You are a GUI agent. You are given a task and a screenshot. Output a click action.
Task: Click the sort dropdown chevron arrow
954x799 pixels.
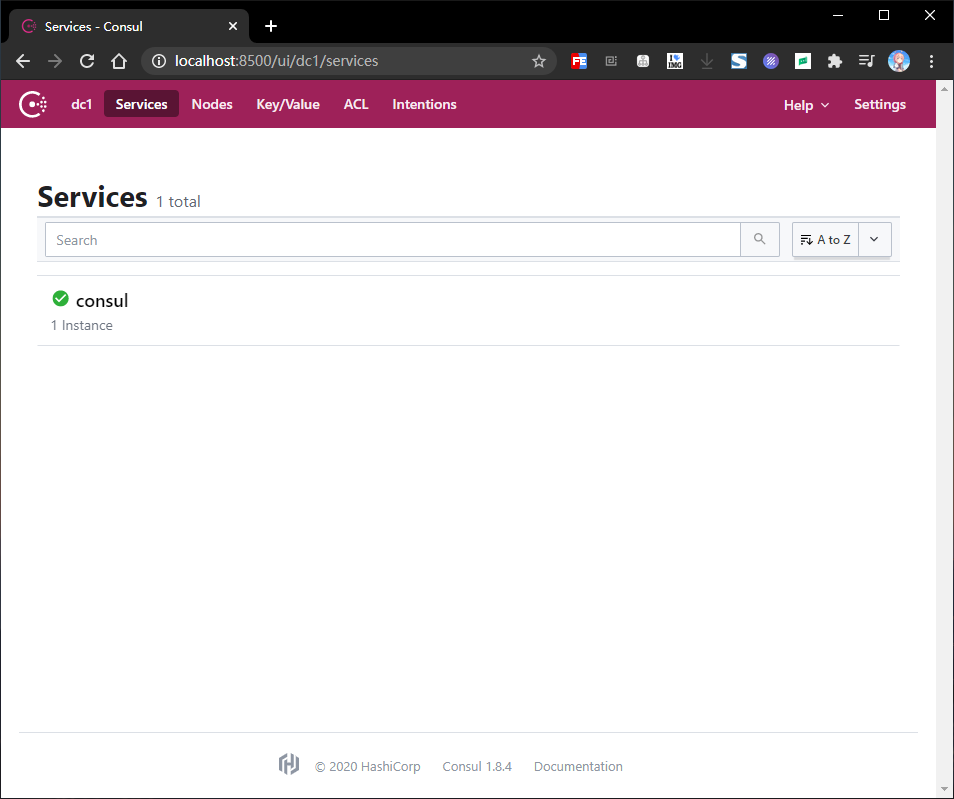[x=874, y=239]
